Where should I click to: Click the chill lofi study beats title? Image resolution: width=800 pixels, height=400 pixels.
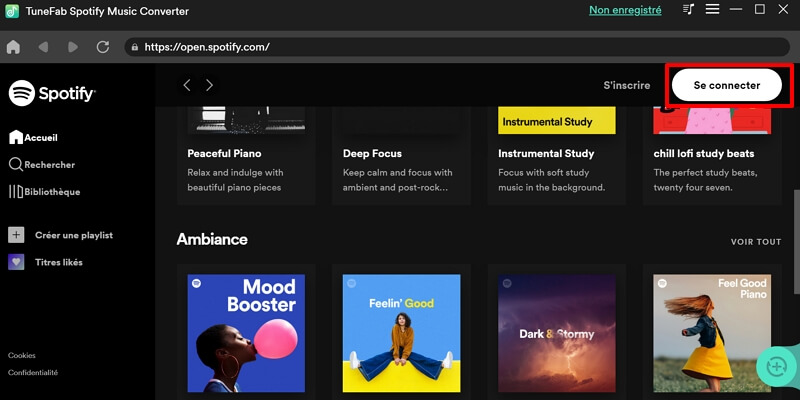(704, 153)
